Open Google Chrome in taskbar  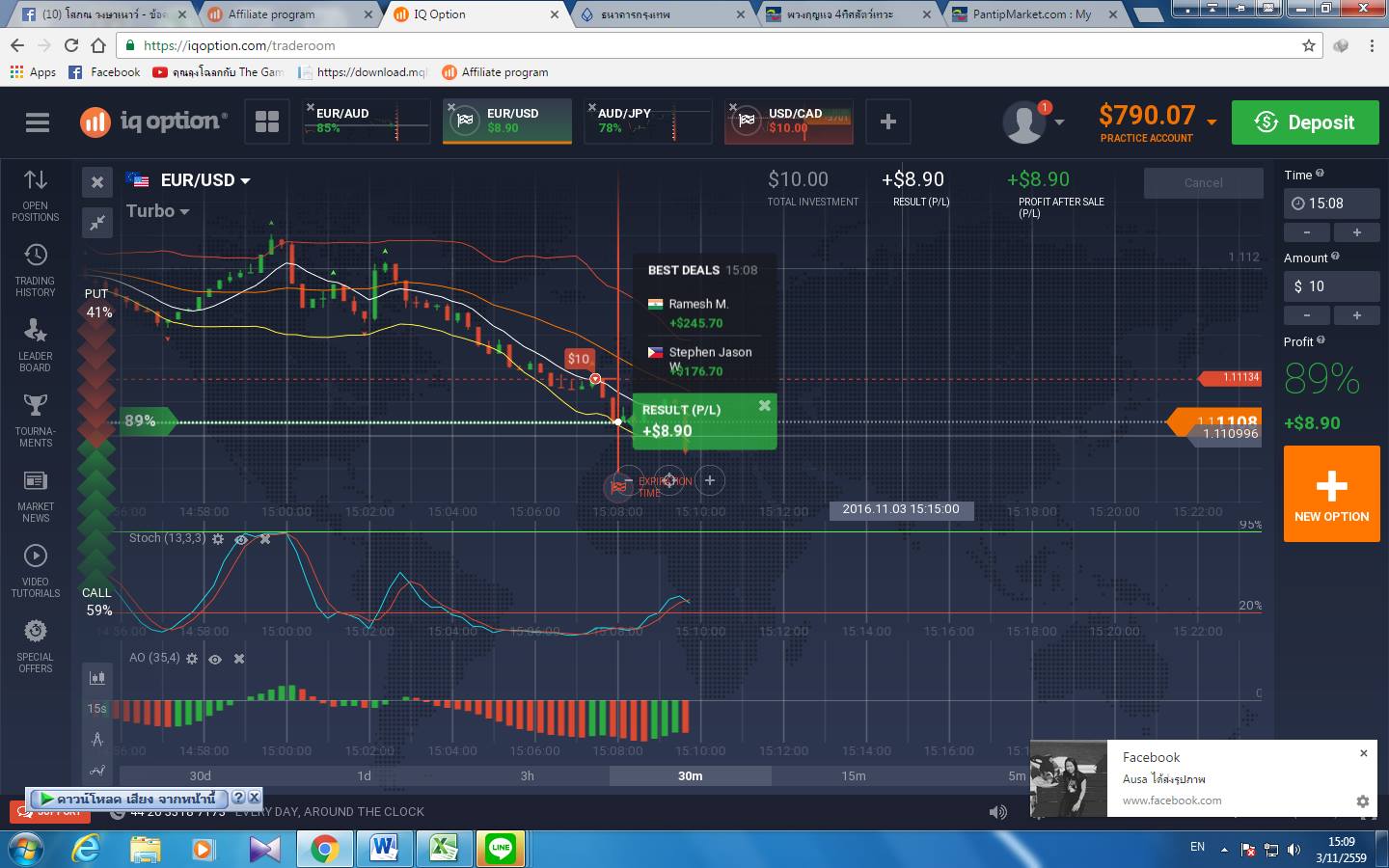[x=324, y=849]
